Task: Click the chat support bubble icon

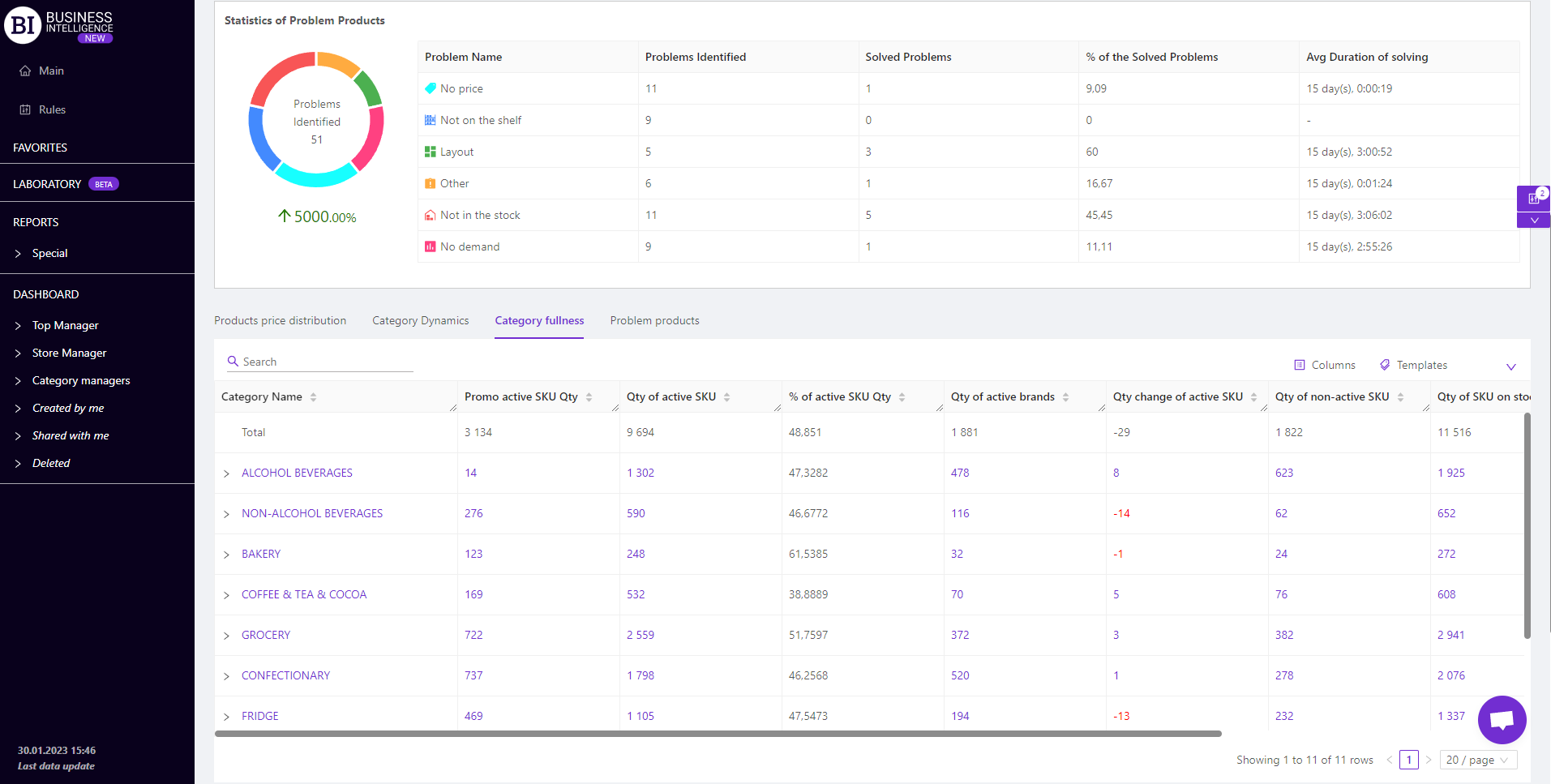Action: [1502, 719]
